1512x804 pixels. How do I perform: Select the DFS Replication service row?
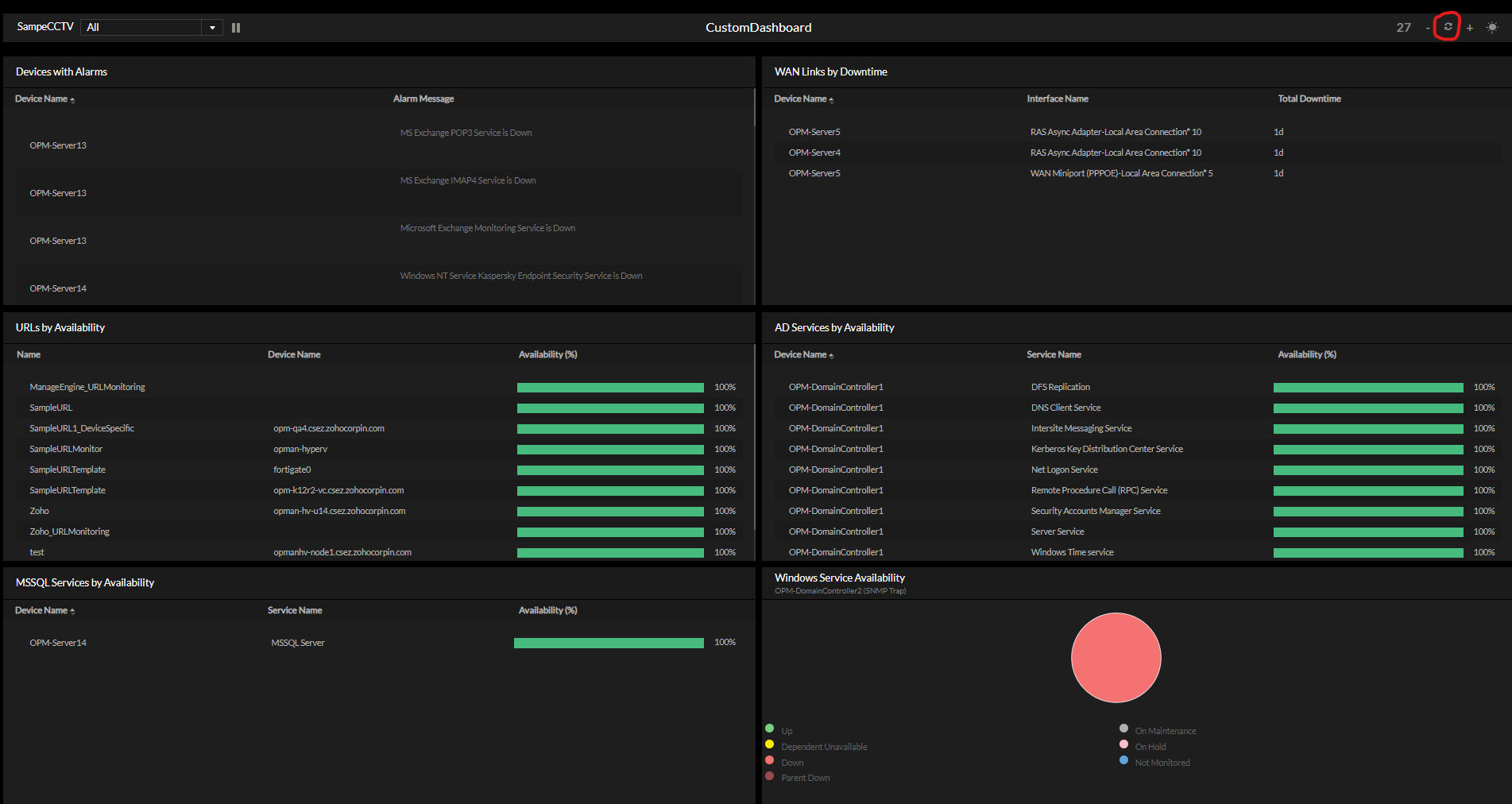(x=1060, y=388)
